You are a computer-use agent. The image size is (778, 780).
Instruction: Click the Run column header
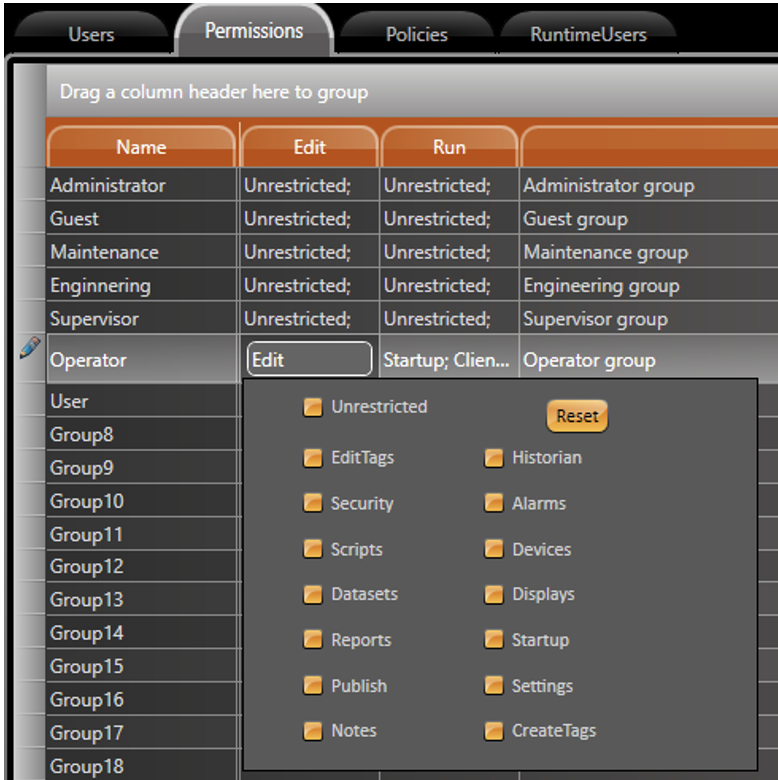click(x=449, y=147)
